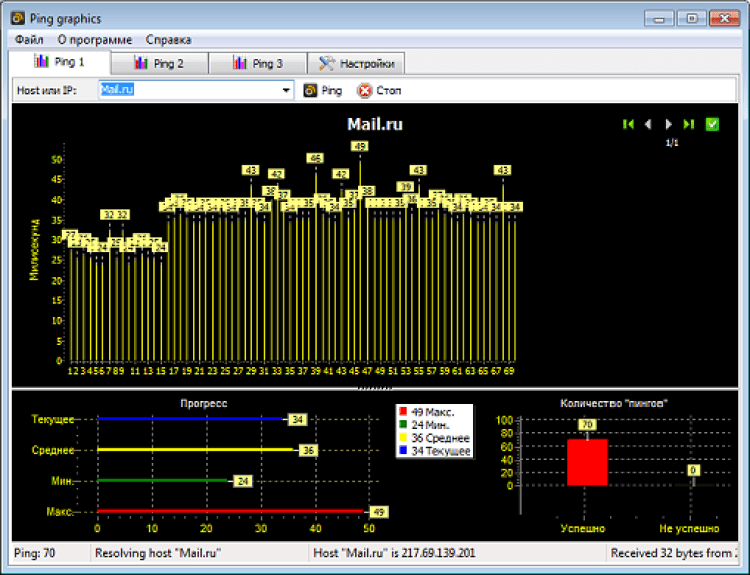Advance to next chart page arrow
This screenshot has width=750, height=575.
point(668,124)
